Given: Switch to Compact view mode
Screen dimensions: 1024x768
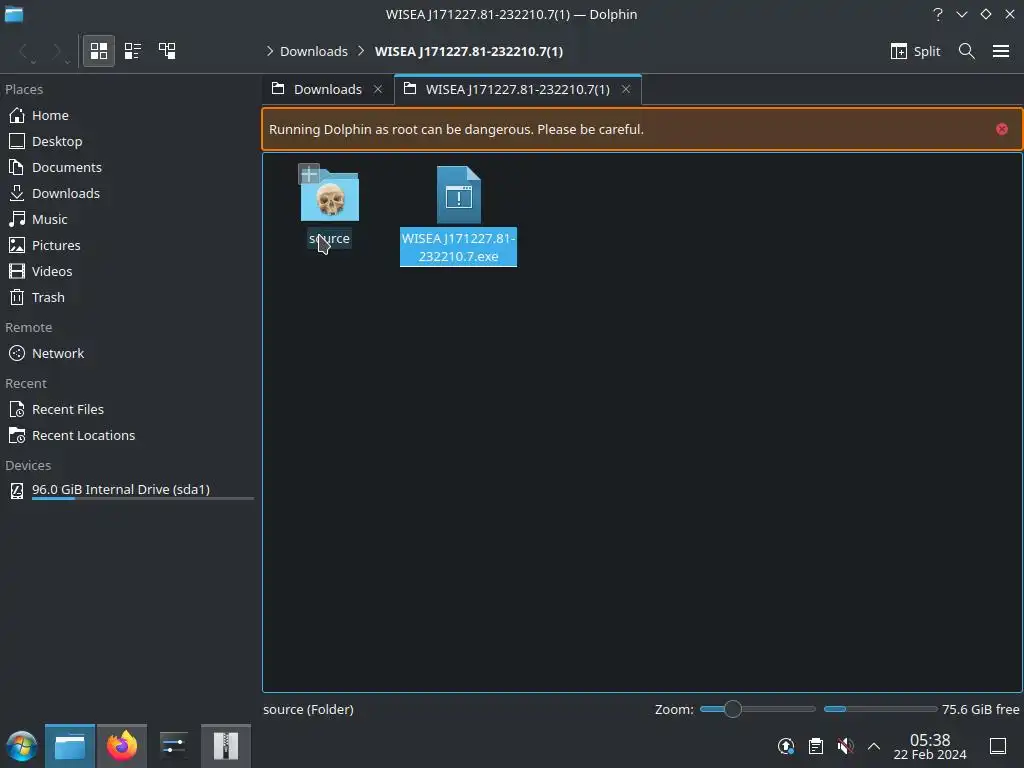Looking at the screenshot, I should pos(133,51).
